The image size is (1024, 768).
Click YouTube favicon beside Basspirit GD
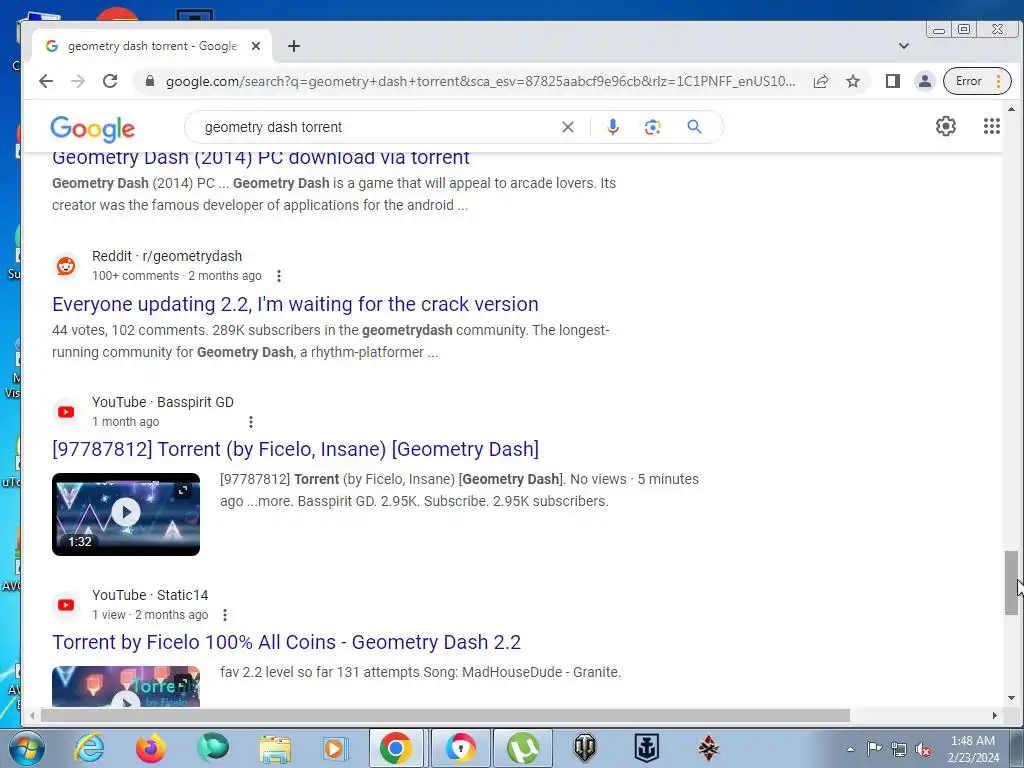[66, 412]
